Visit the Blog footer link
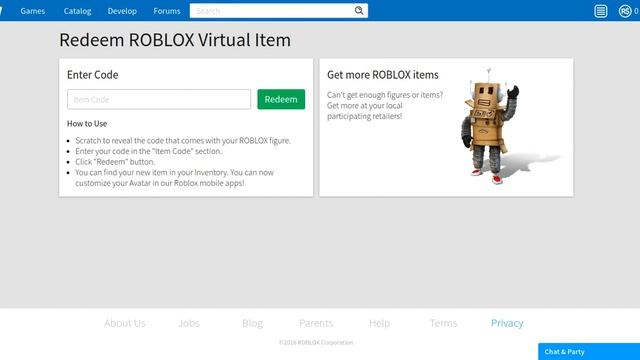Screen dimensions: 640x360 252,323
